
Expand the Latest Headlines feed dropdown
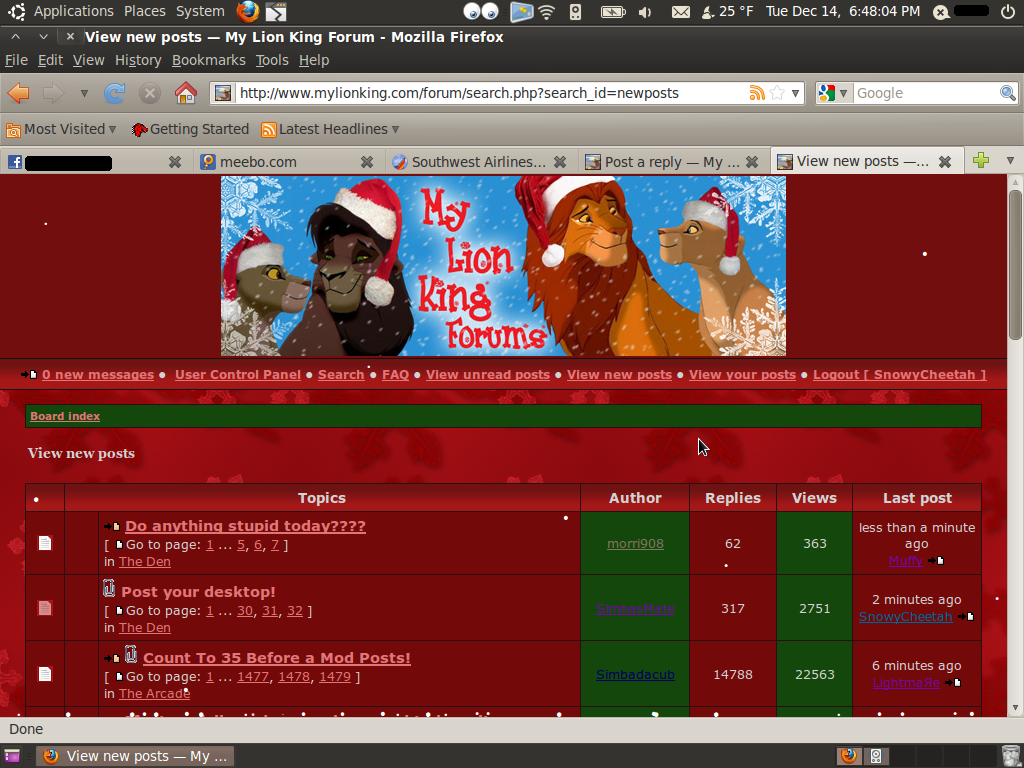tap(330, 129)
